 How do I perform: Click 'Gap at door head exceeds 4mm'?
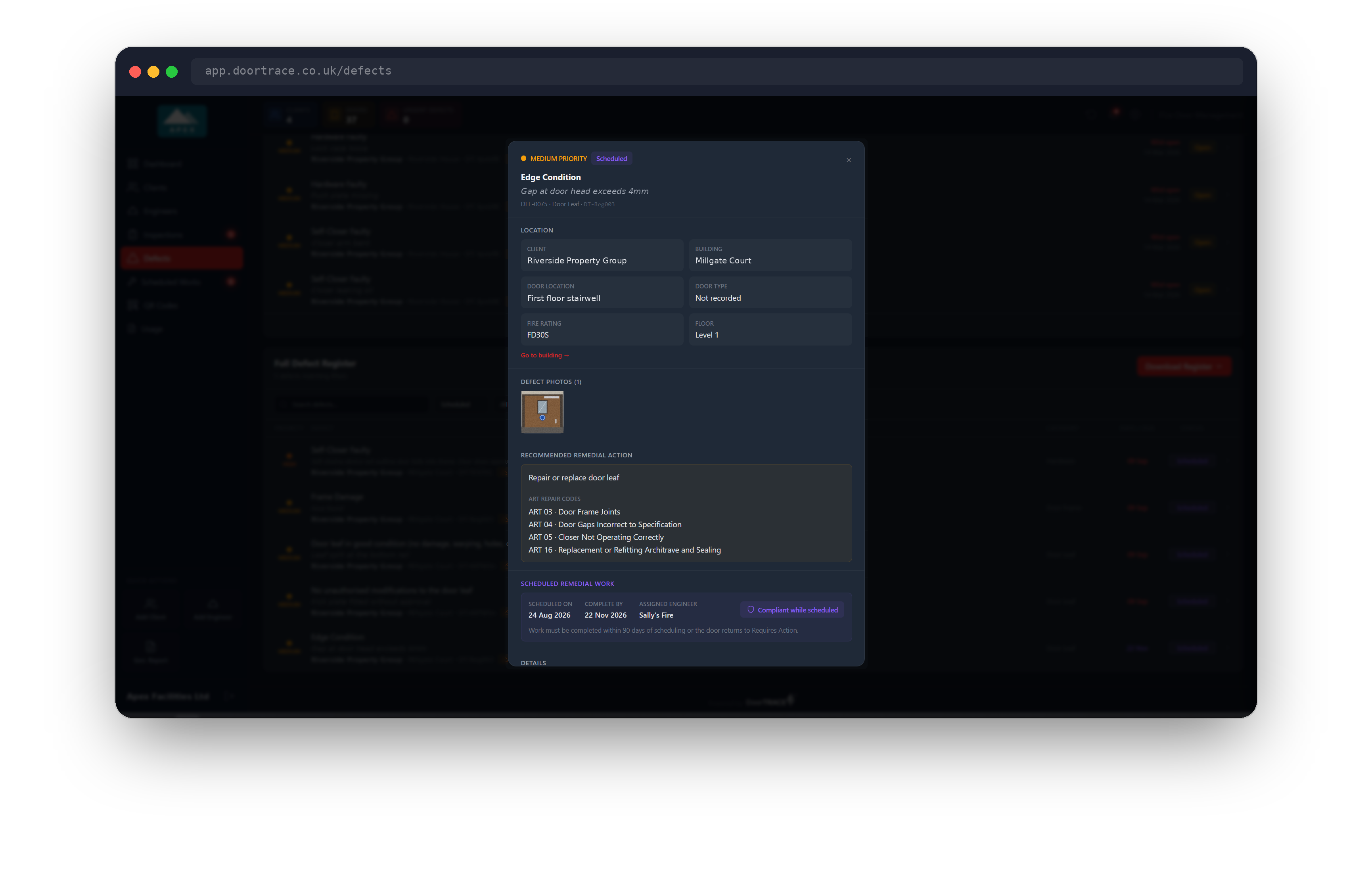584,192
